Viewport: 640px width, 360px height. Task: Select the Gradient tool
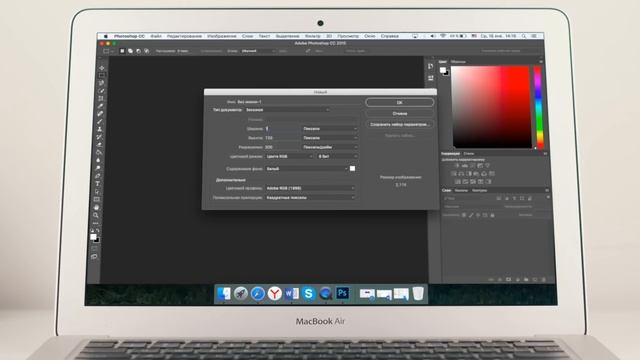coord(98,152)
